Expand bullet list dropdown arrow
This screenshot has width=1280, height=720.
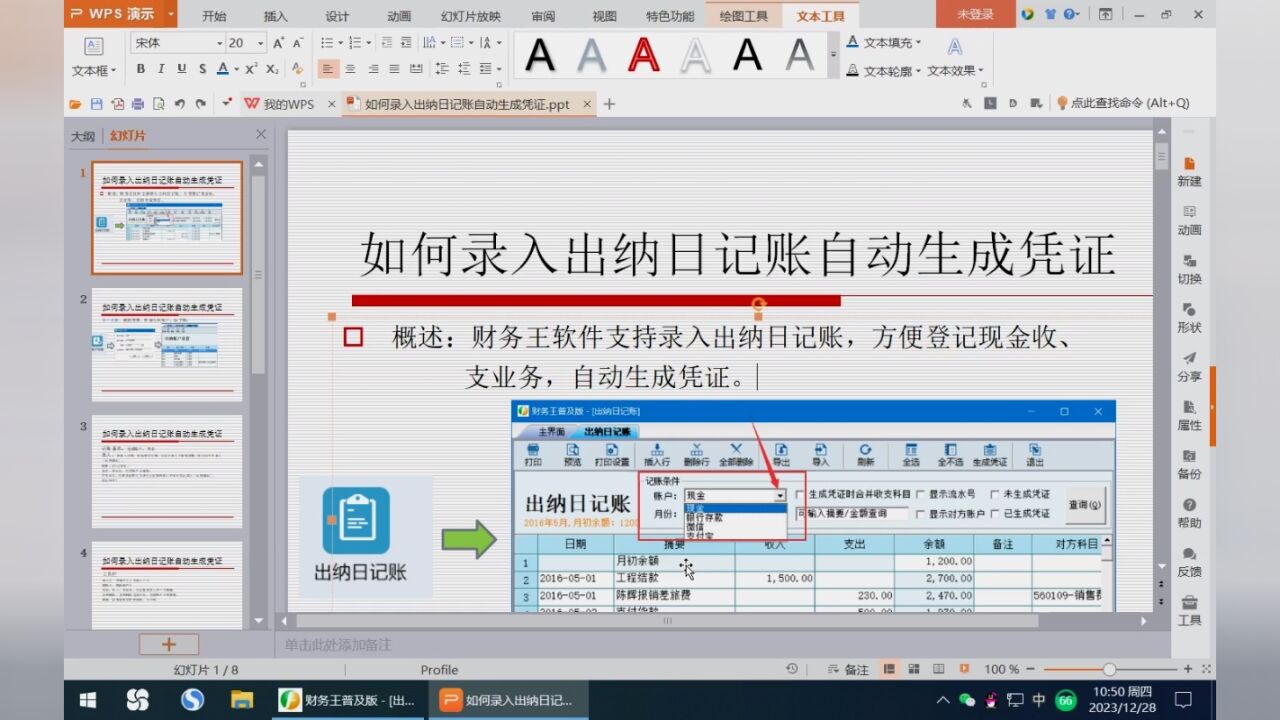341,43
